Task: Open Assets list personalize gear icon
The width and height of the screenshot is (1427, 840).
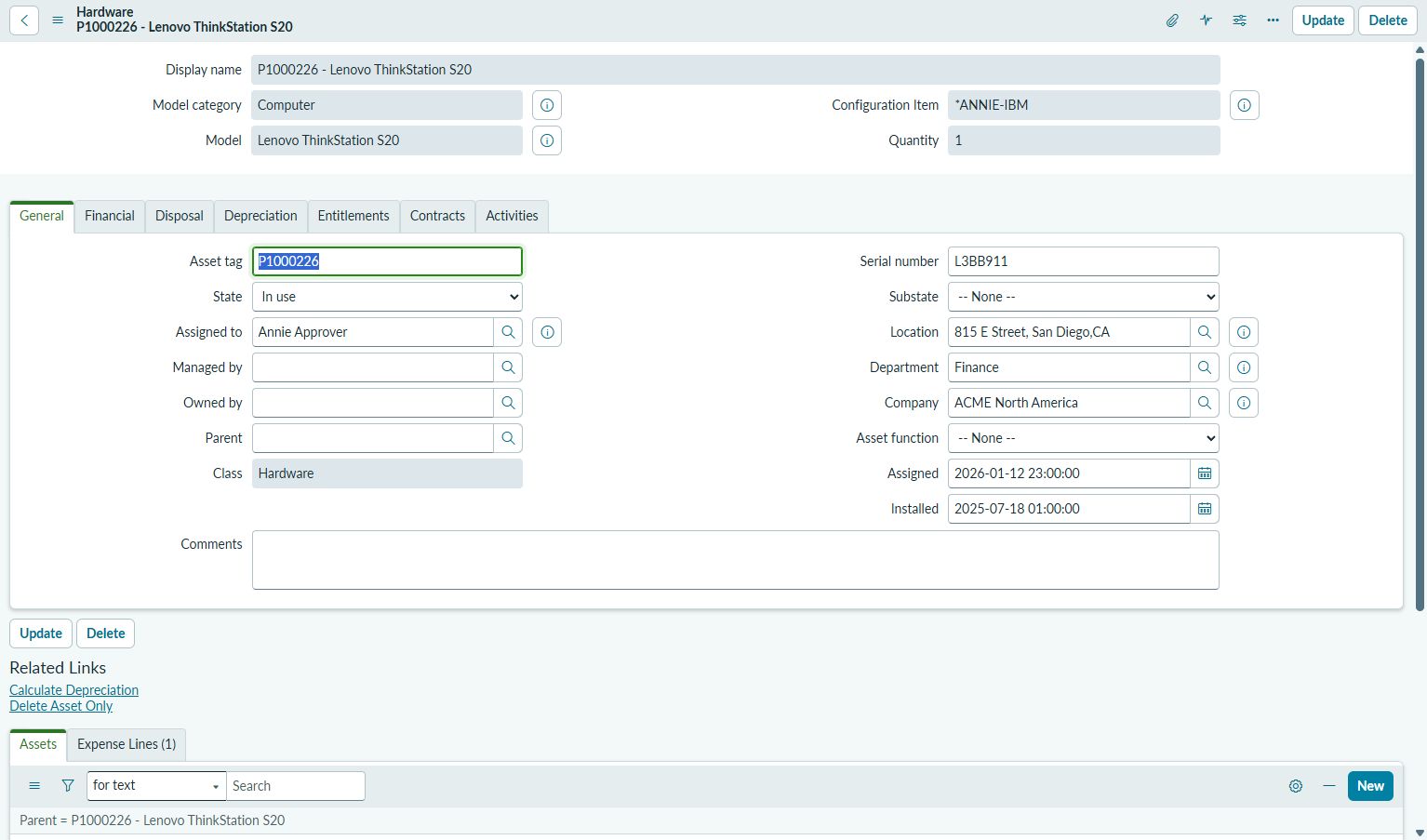Action: (1296, 786)
